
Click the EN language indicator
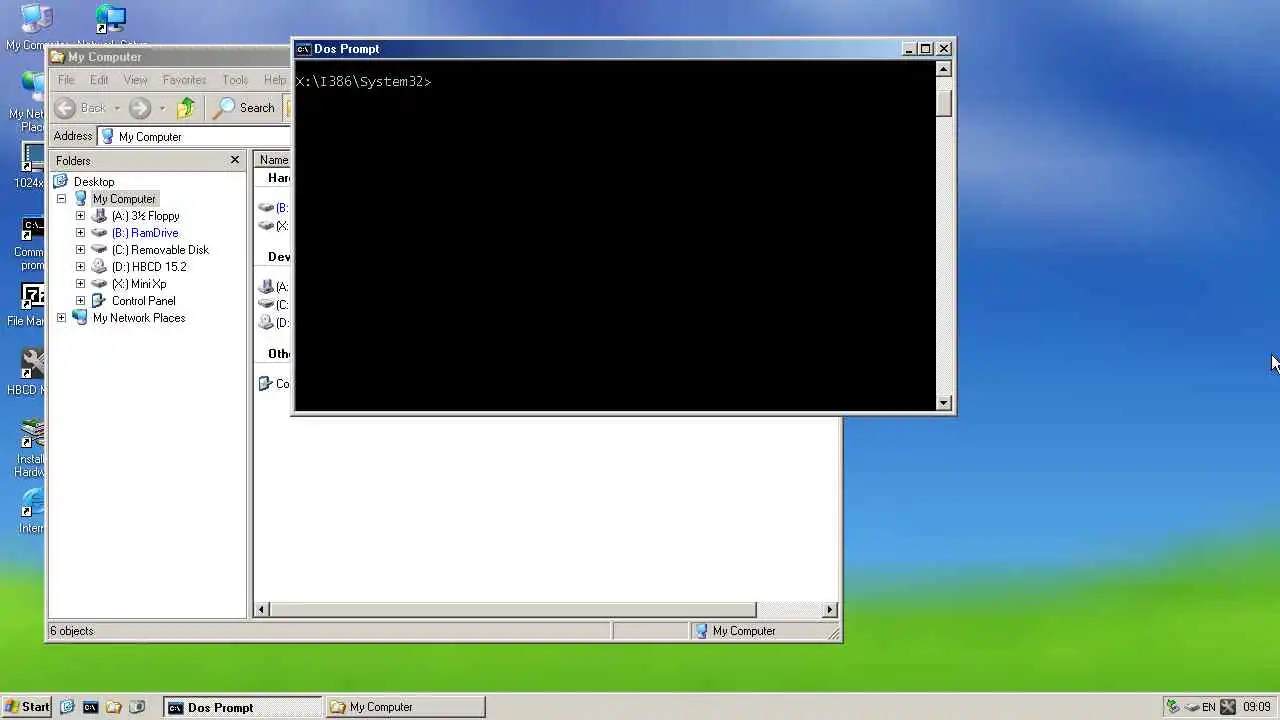click(1209, 707)
